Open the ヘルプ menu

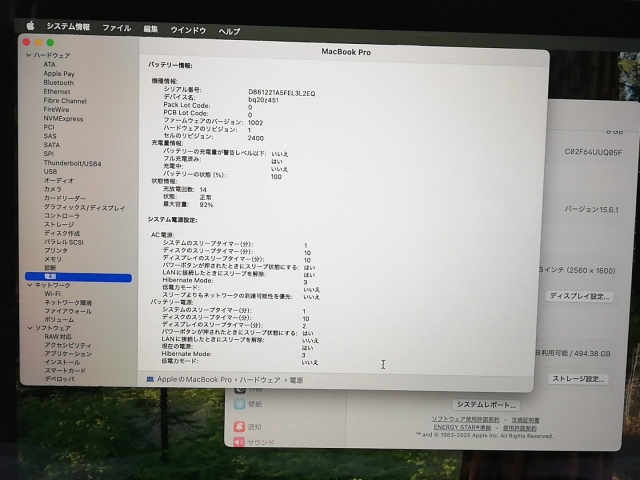coord(229,31)
